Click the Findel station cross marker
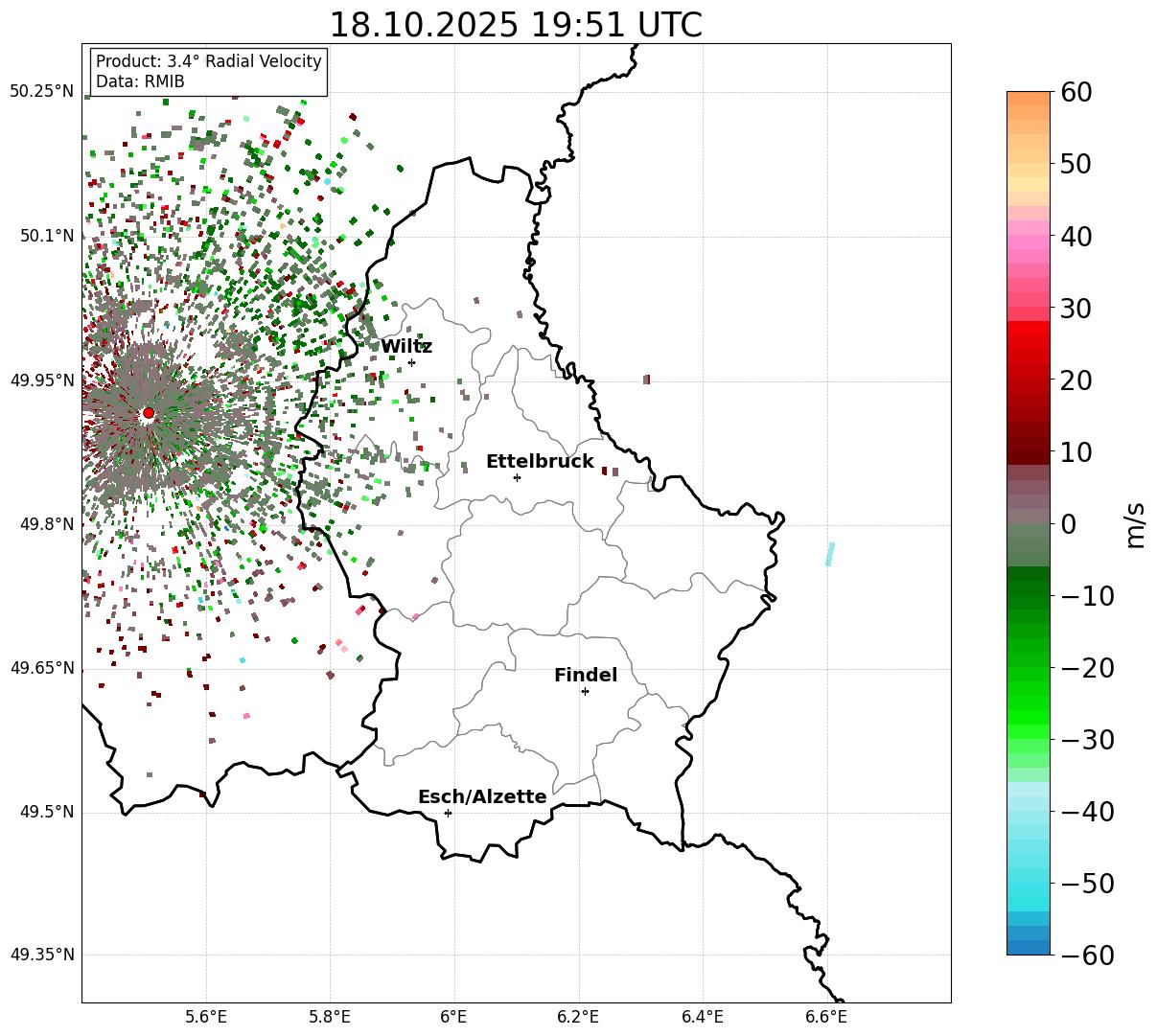The width and height of the screenshot is (1157, 1036). point(585,691)
